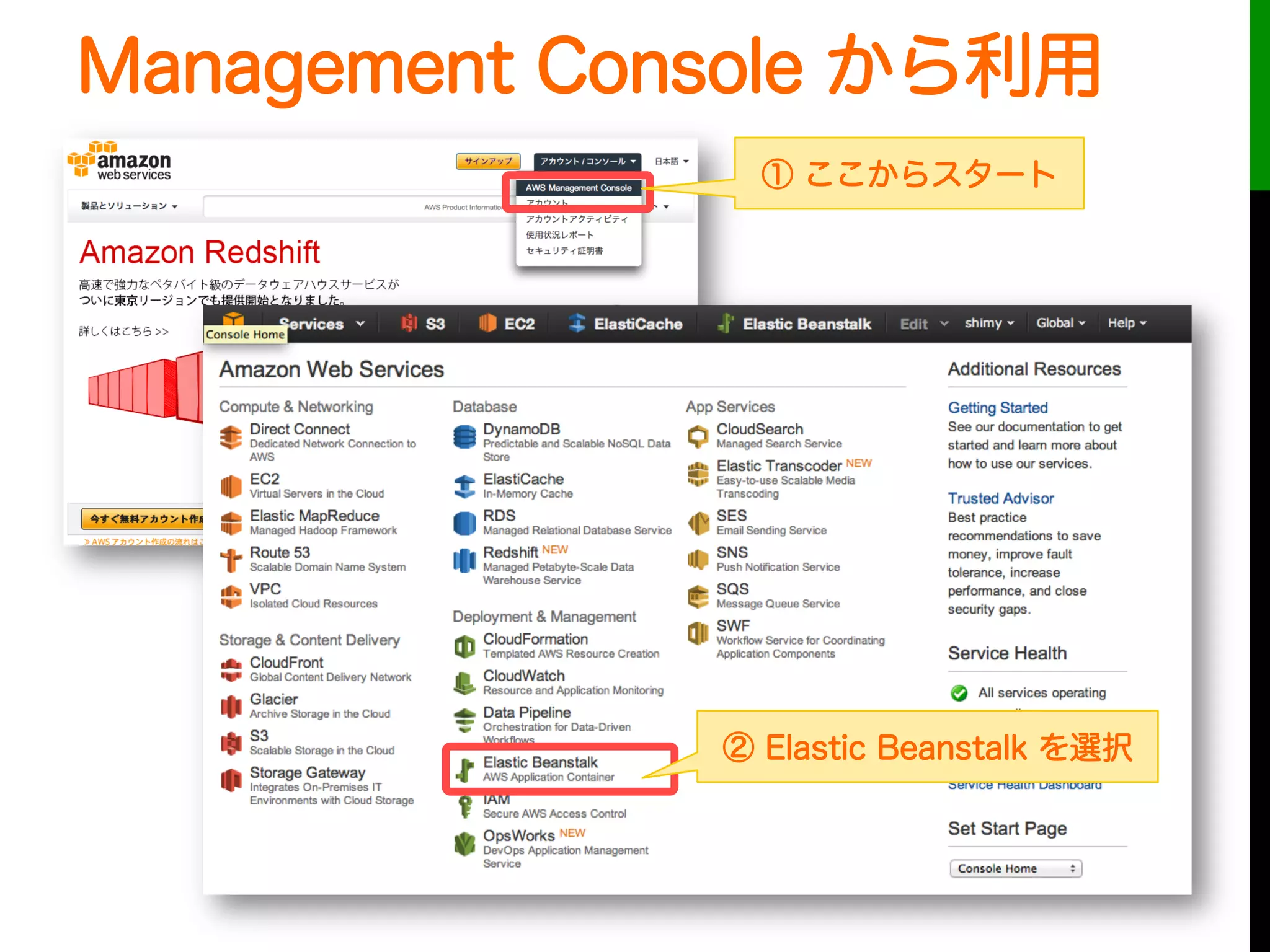Open the CloudFront icon
This screenshot has height=952, width=1270.
pos(231,670)
